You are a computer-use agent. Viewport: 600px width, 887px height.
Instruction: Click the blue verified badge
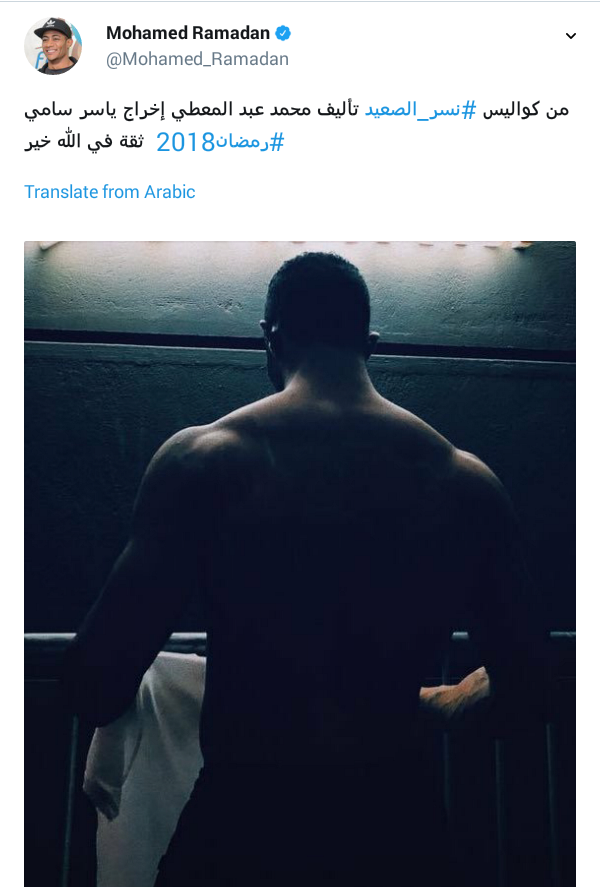point(283,33)
